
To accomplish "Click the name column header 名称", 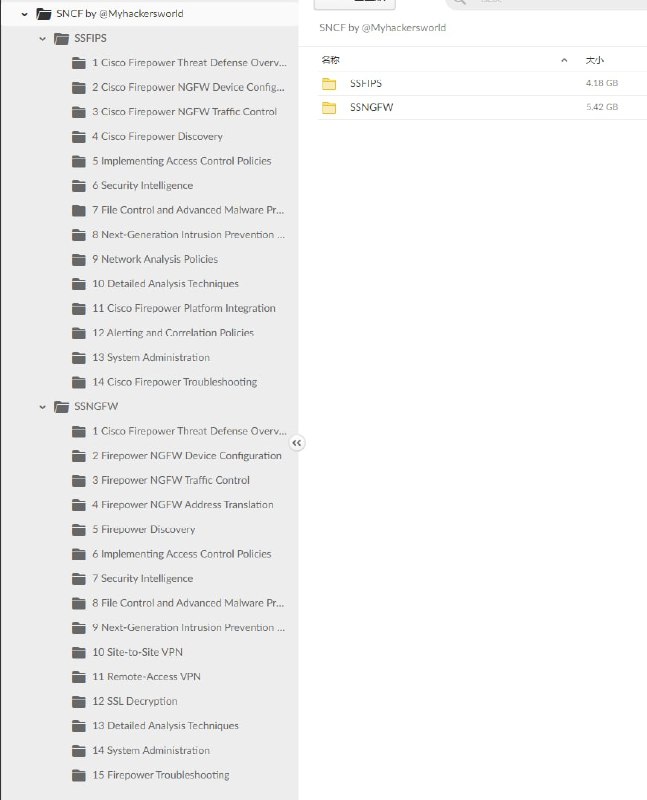I will [330, 60].
